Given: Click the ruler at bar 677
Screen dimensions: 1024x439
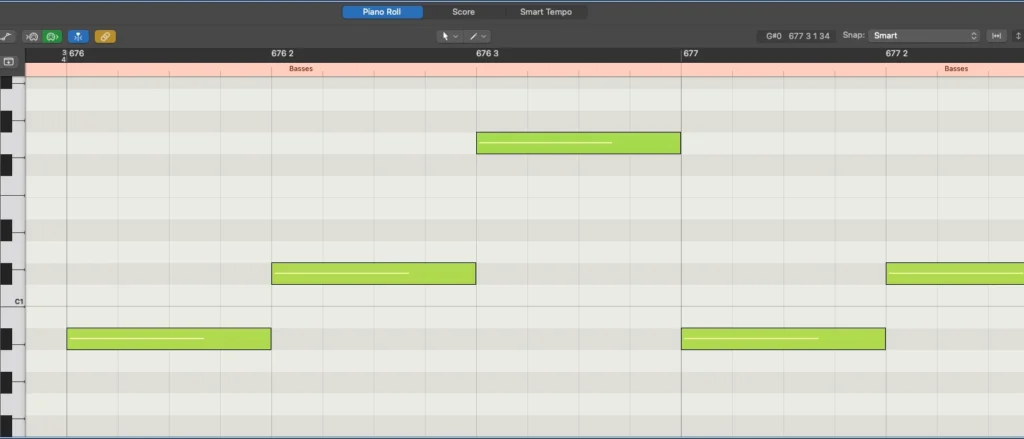Looking at the screenshot, I should [x=690, y=54].
